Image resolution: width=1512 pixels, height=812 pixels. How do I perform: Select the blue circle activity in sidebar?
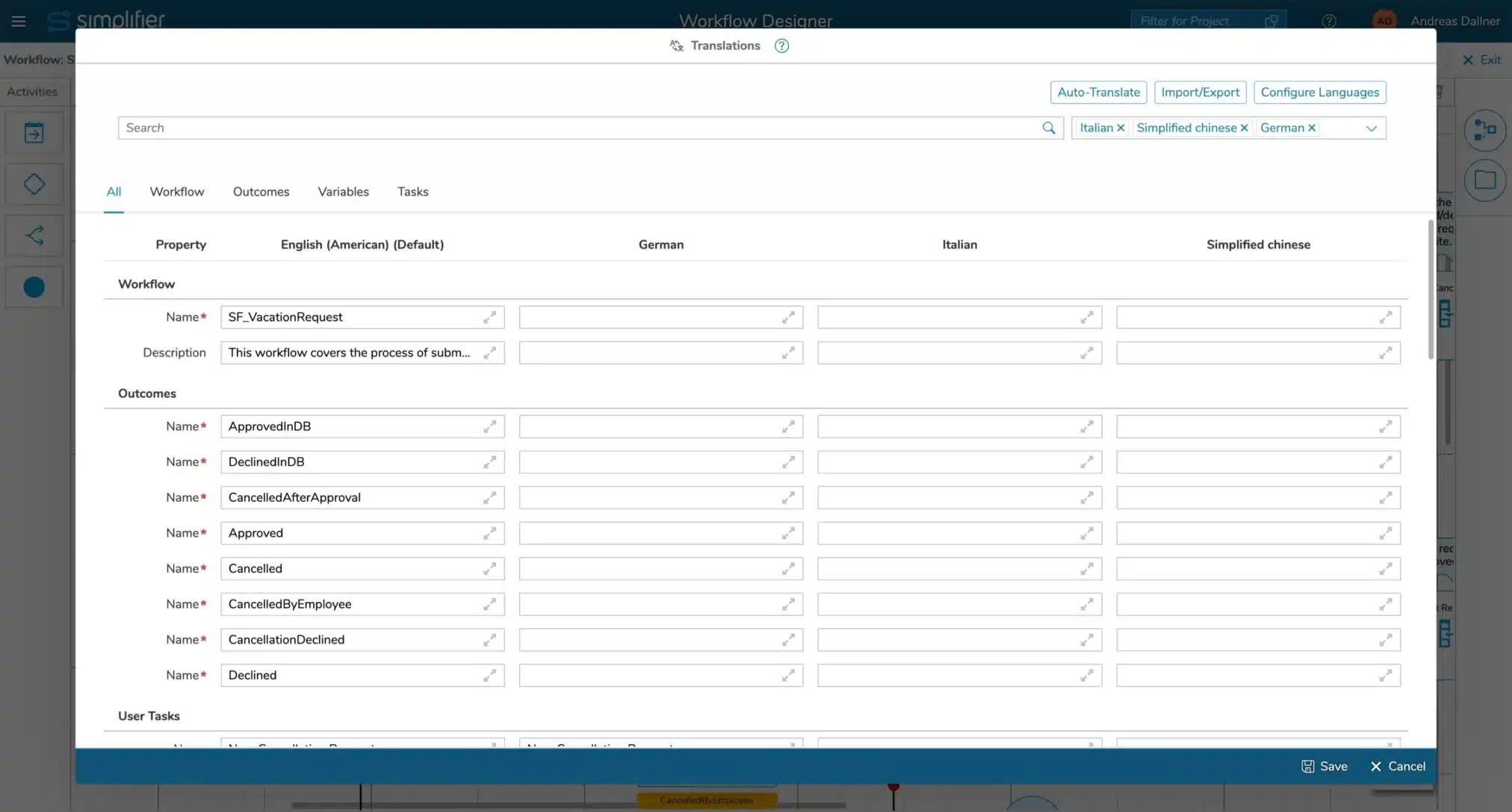[x=34, y=287]
